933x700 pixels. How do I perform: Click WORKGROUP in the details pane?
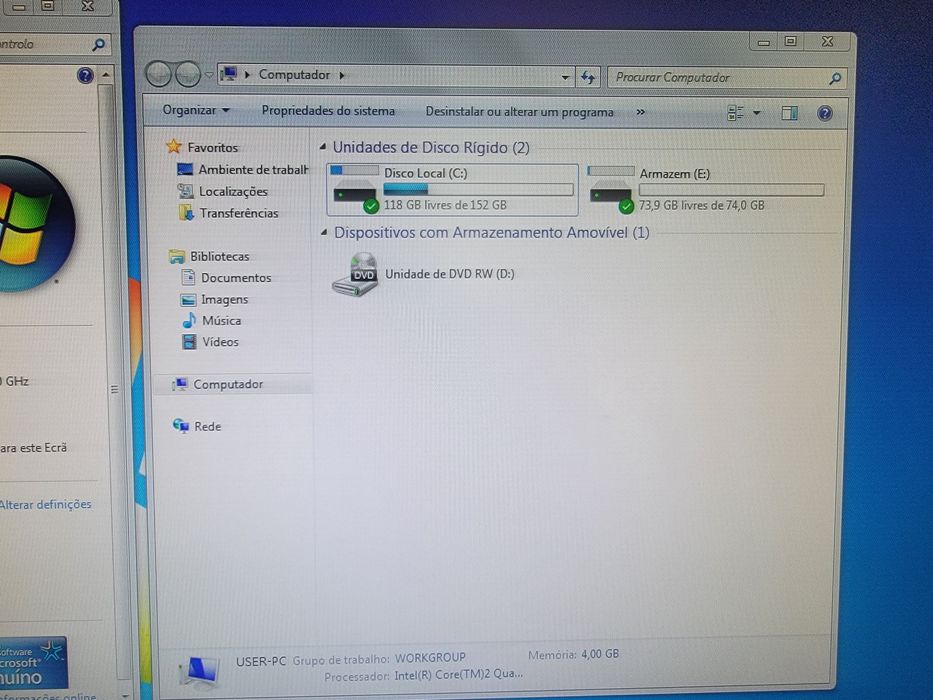[430, 657]
